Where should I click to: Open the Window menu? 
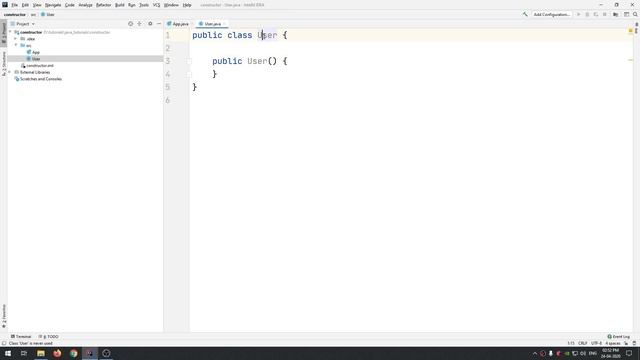(171, 5)
